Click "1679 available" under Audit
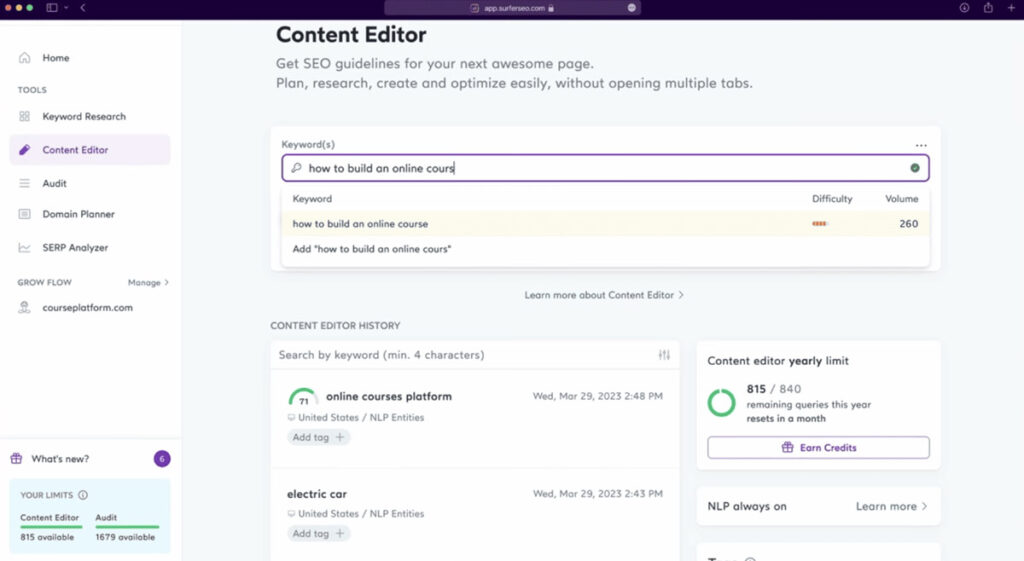 click(x=125, y=537)
